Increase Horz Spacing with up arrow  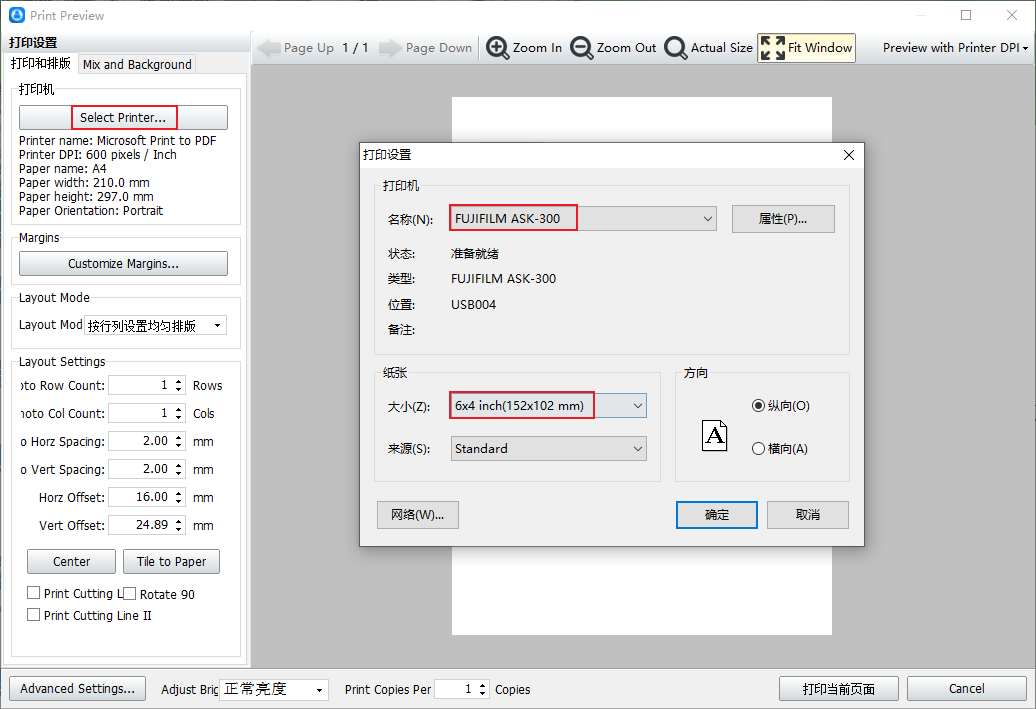179,437
